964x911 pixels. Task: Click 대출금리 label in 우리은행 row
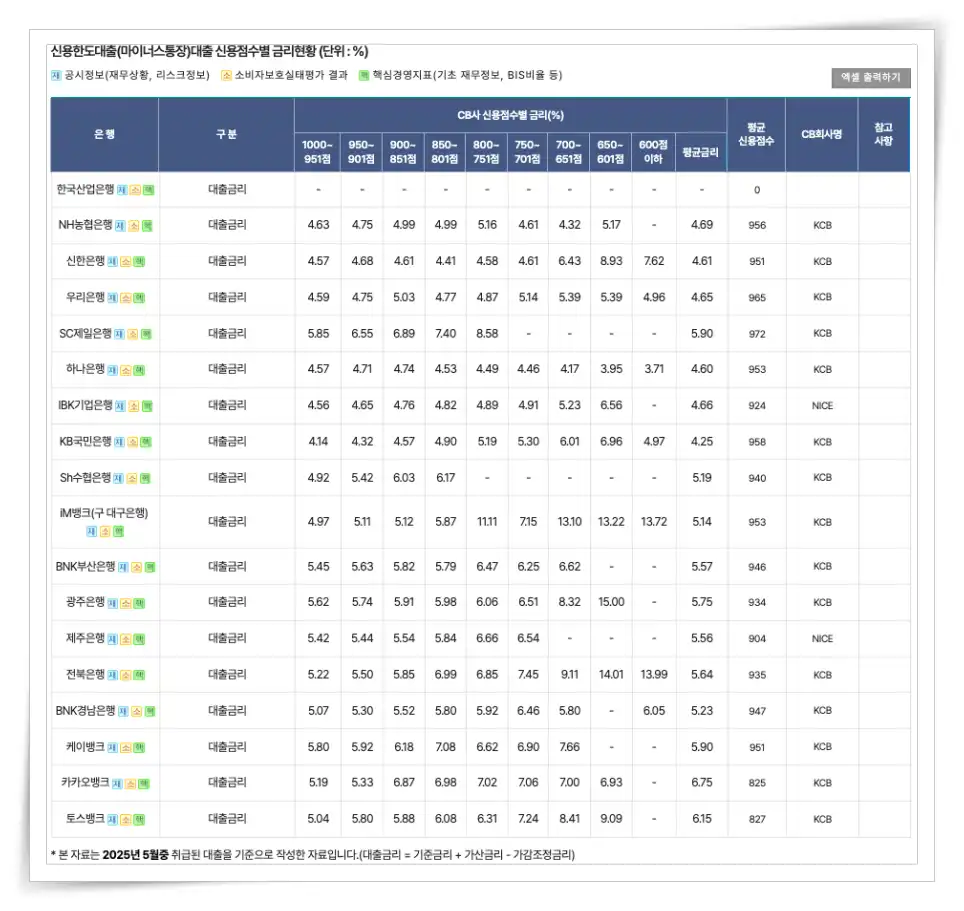click(227, 298)
